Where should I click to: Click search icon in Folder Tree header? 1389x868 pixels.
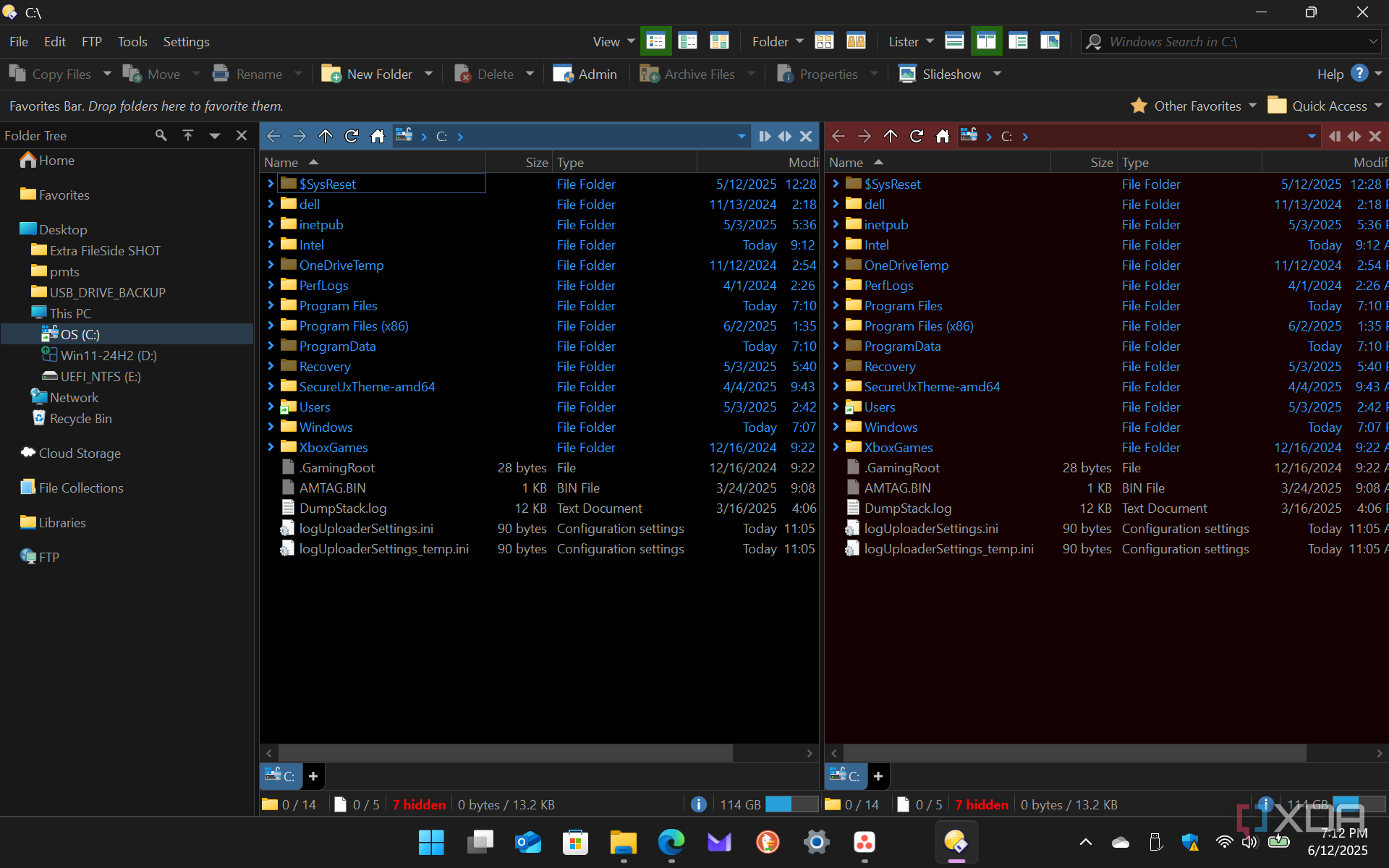tap(161, 135)
